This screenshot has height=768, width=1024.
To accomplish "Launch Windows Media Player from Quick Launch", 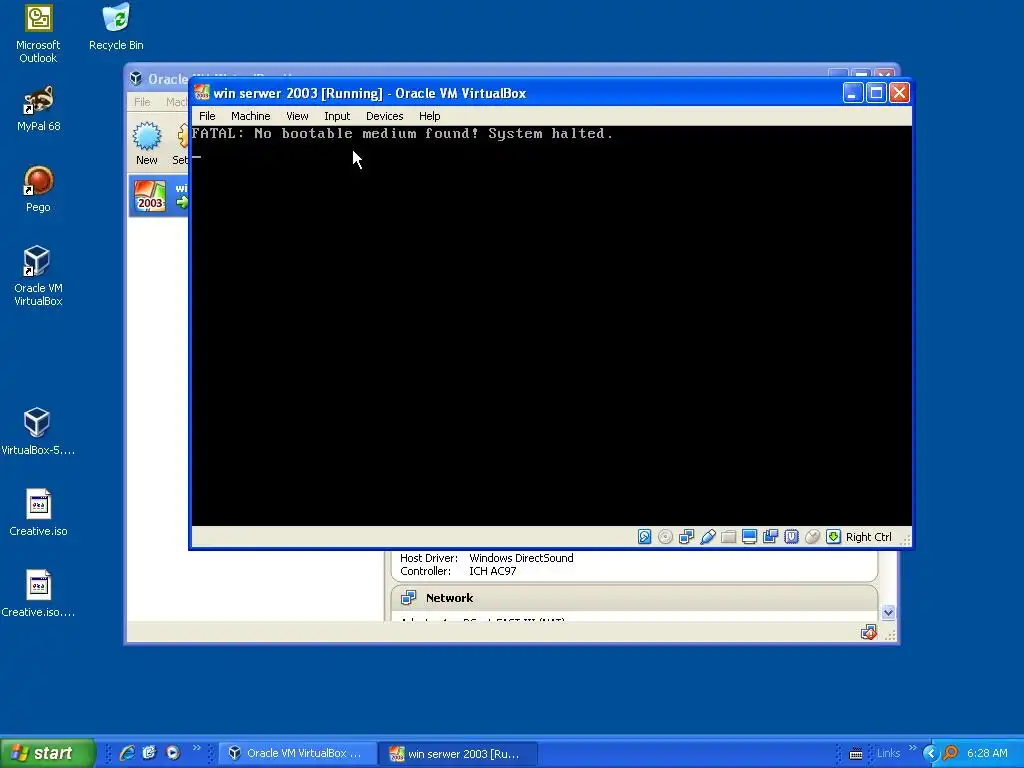I will point(172,753).
